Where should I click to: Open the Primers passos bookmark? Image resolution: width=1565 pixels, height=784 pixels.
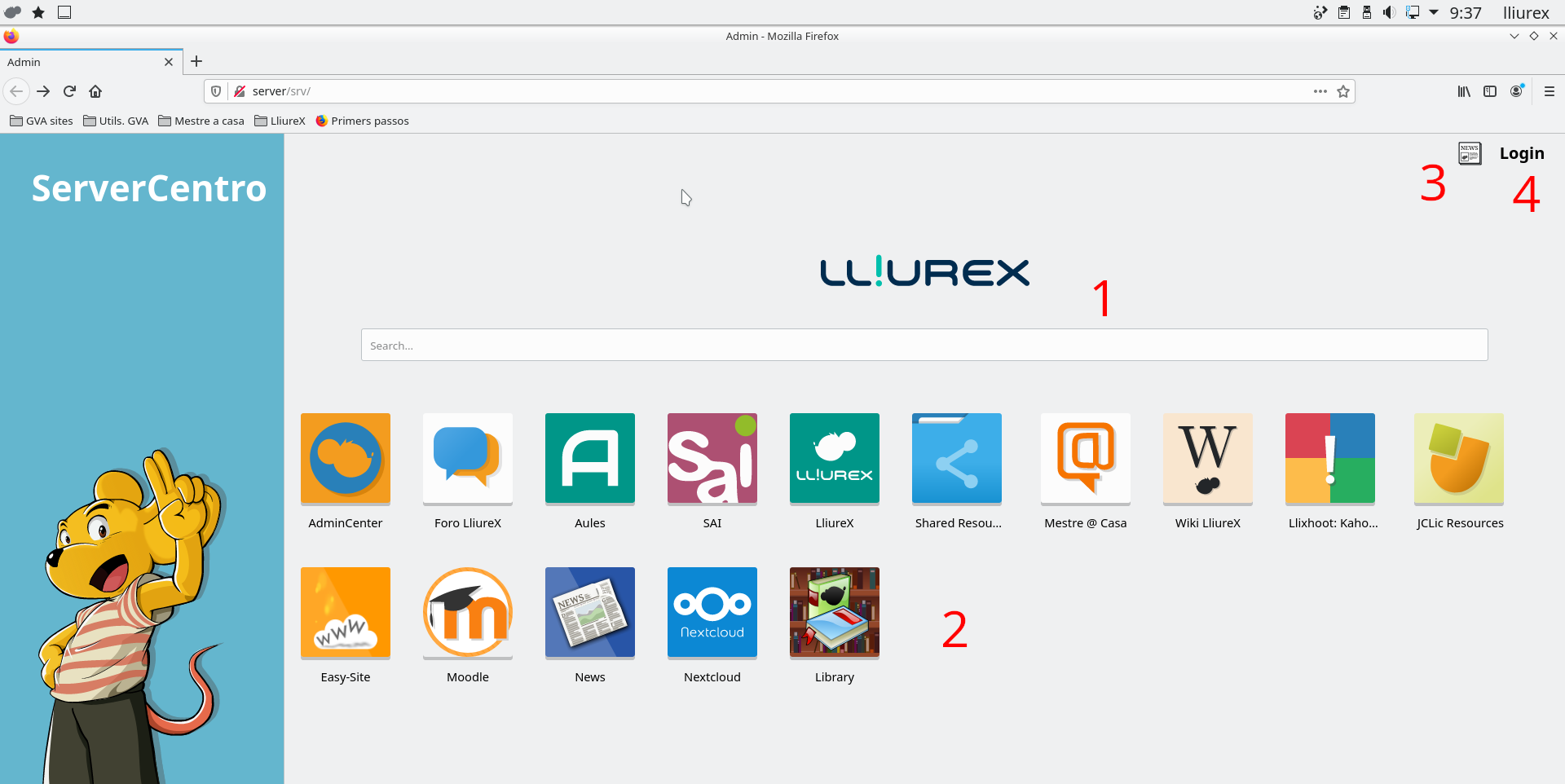point(363,121)
